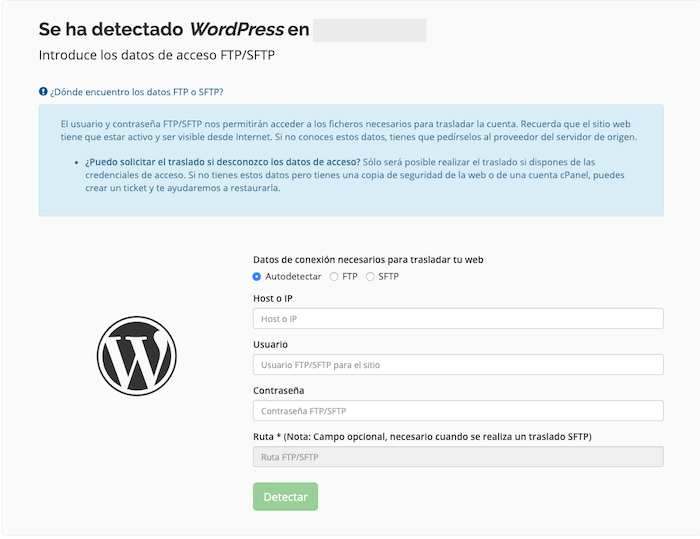The width and height of the screenshot is (700, 539).
Task: Click the 'Ruta *' optional field note label
Action: tap(429, 436)
